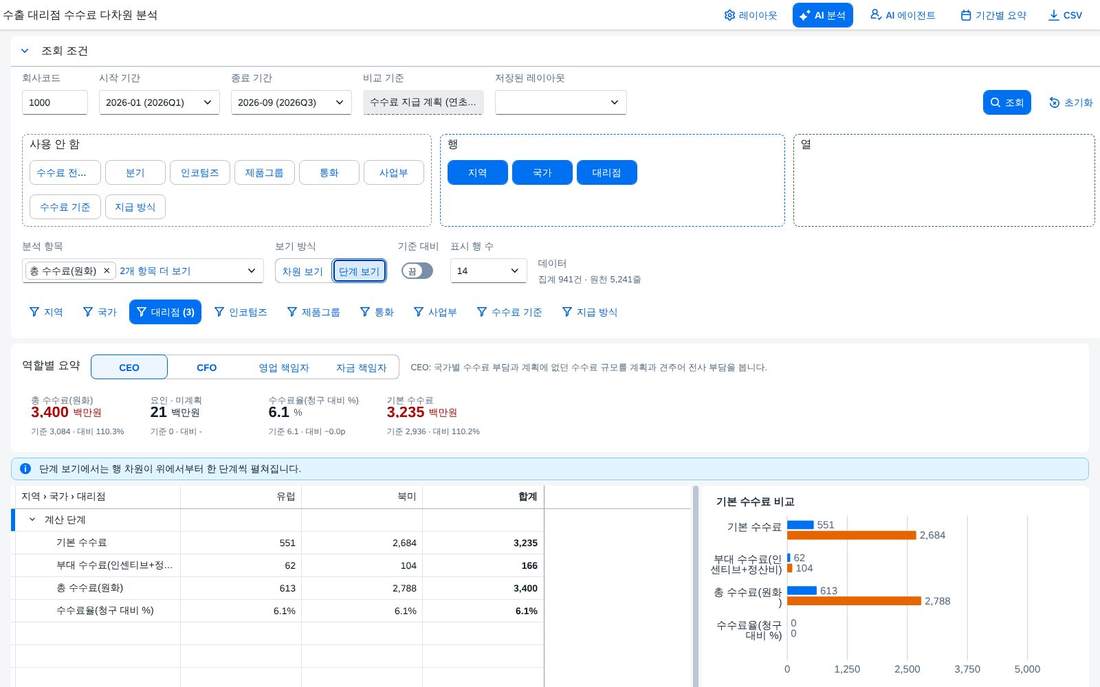Image resolution: width=1100 pixels, height=687 pixels.
Task: Click the 회사코드 input field
Action: pyautogui.click(x=55, y=102)
